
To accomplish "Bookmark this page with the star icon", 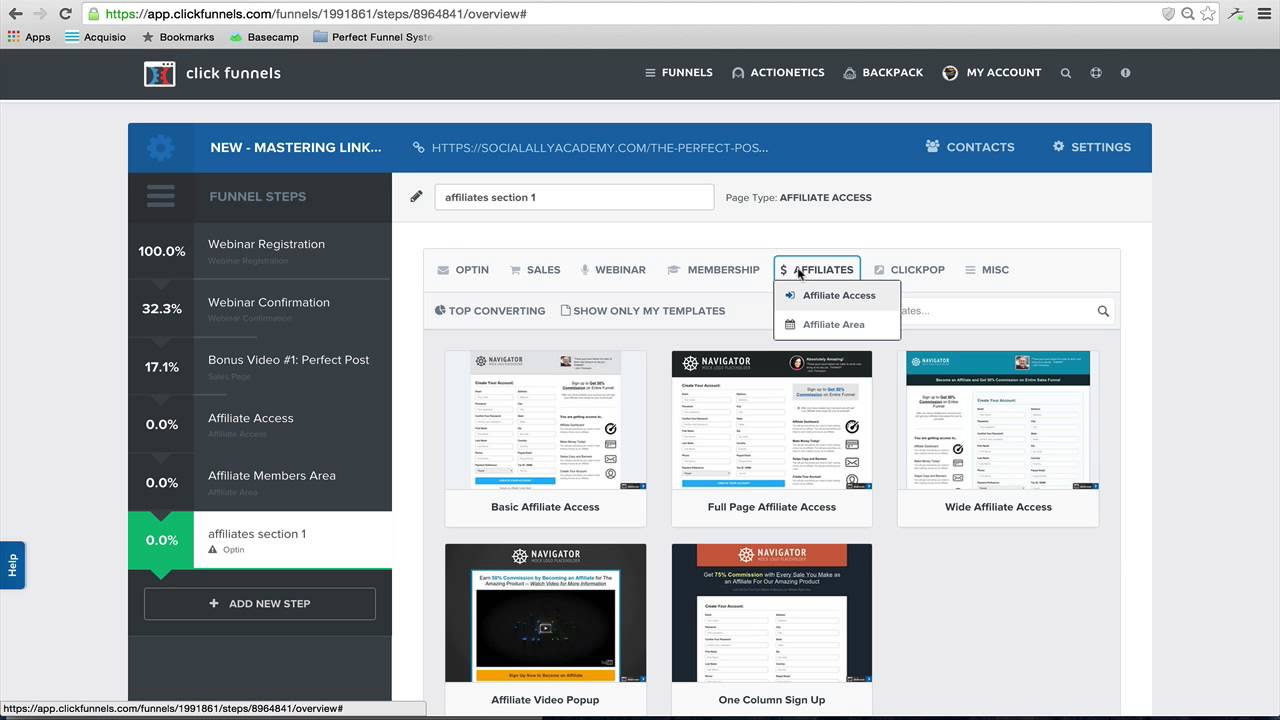I will [x=1208, y=14].
